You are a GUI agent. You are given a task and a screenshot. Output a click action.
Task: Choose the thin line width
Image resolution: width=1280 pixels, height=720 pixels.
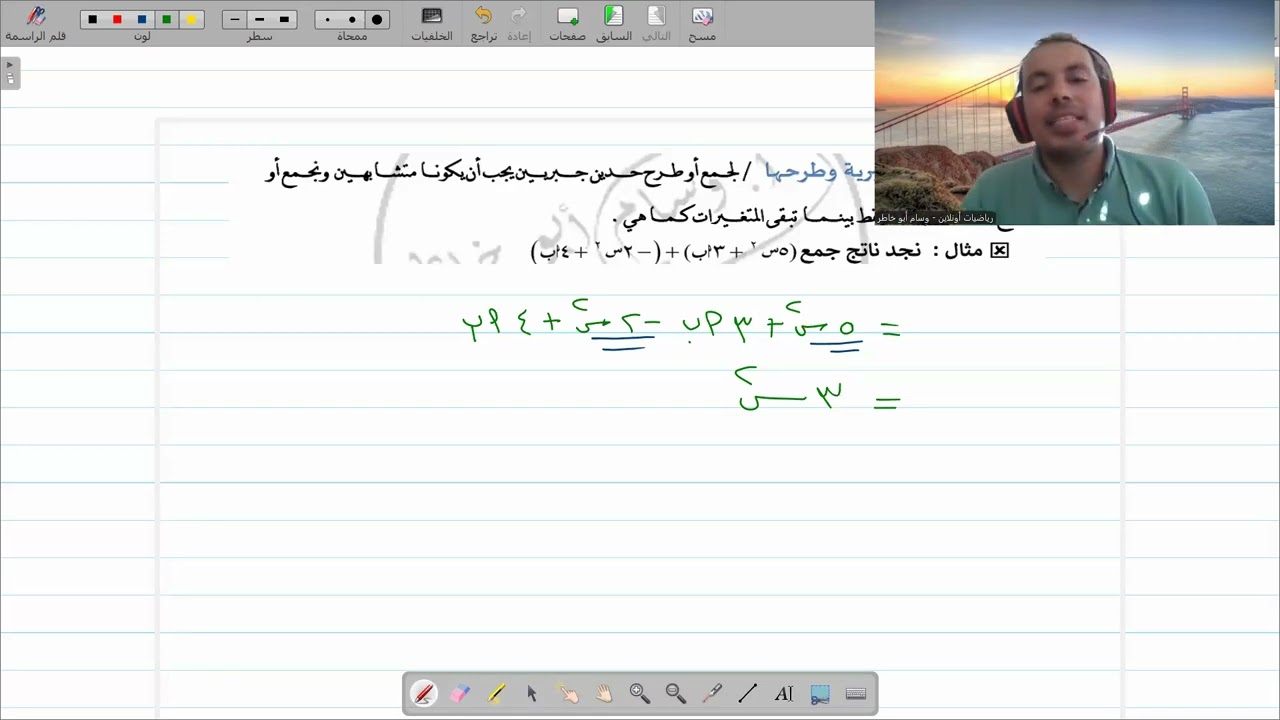235,19
